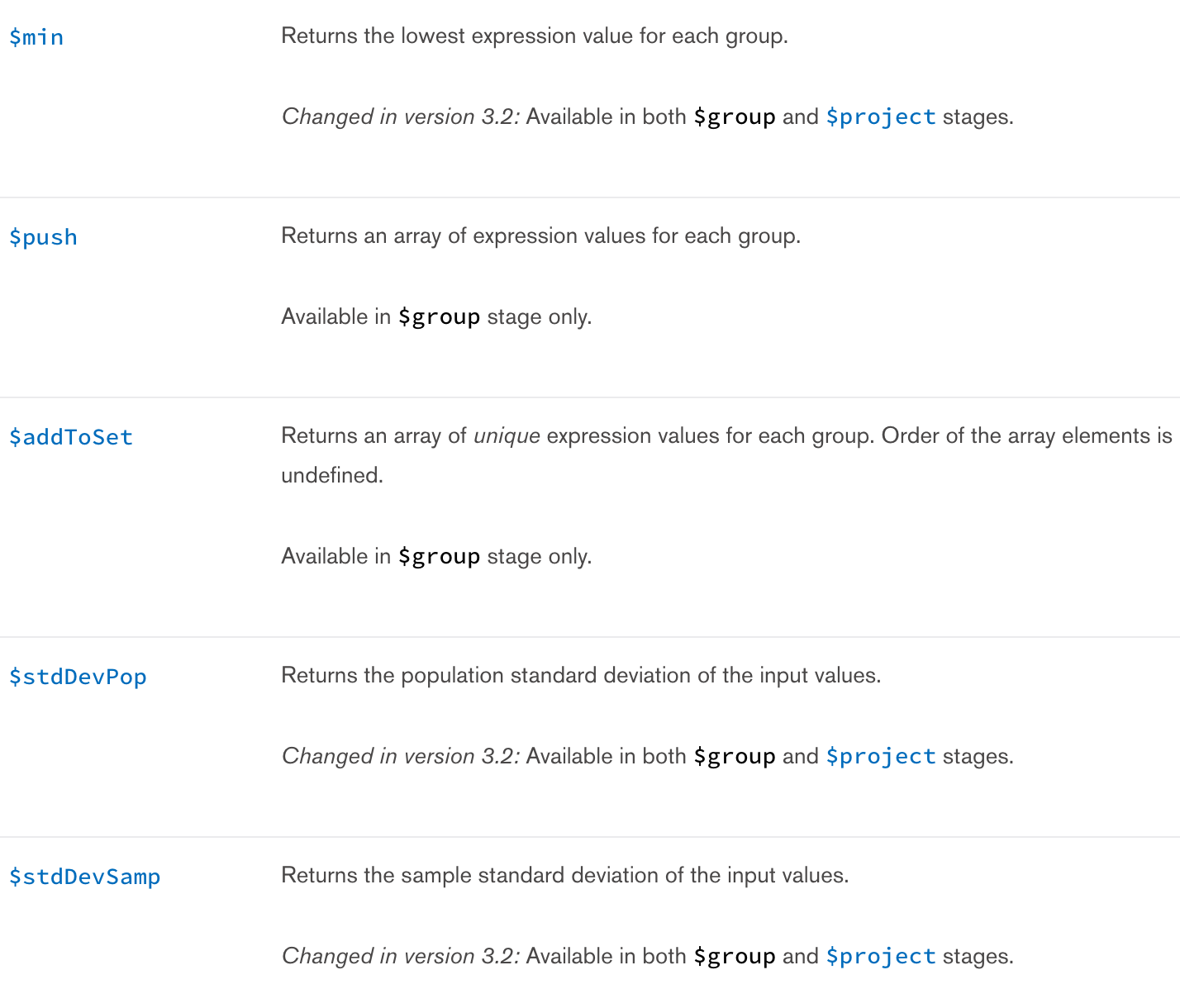Click the $project link in the $min row

pyautogui.click(x=881, y=117)
